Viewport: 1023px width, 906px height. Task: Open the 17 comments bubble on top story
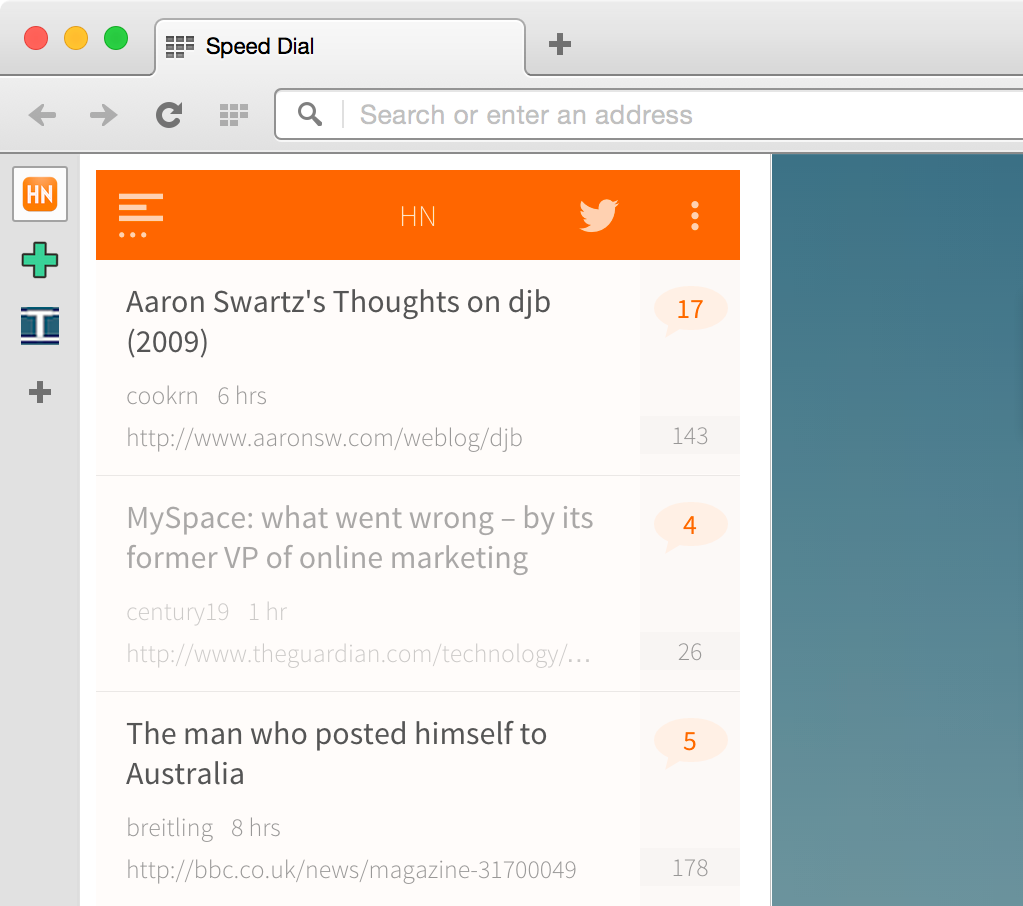(x=689, y=309)
